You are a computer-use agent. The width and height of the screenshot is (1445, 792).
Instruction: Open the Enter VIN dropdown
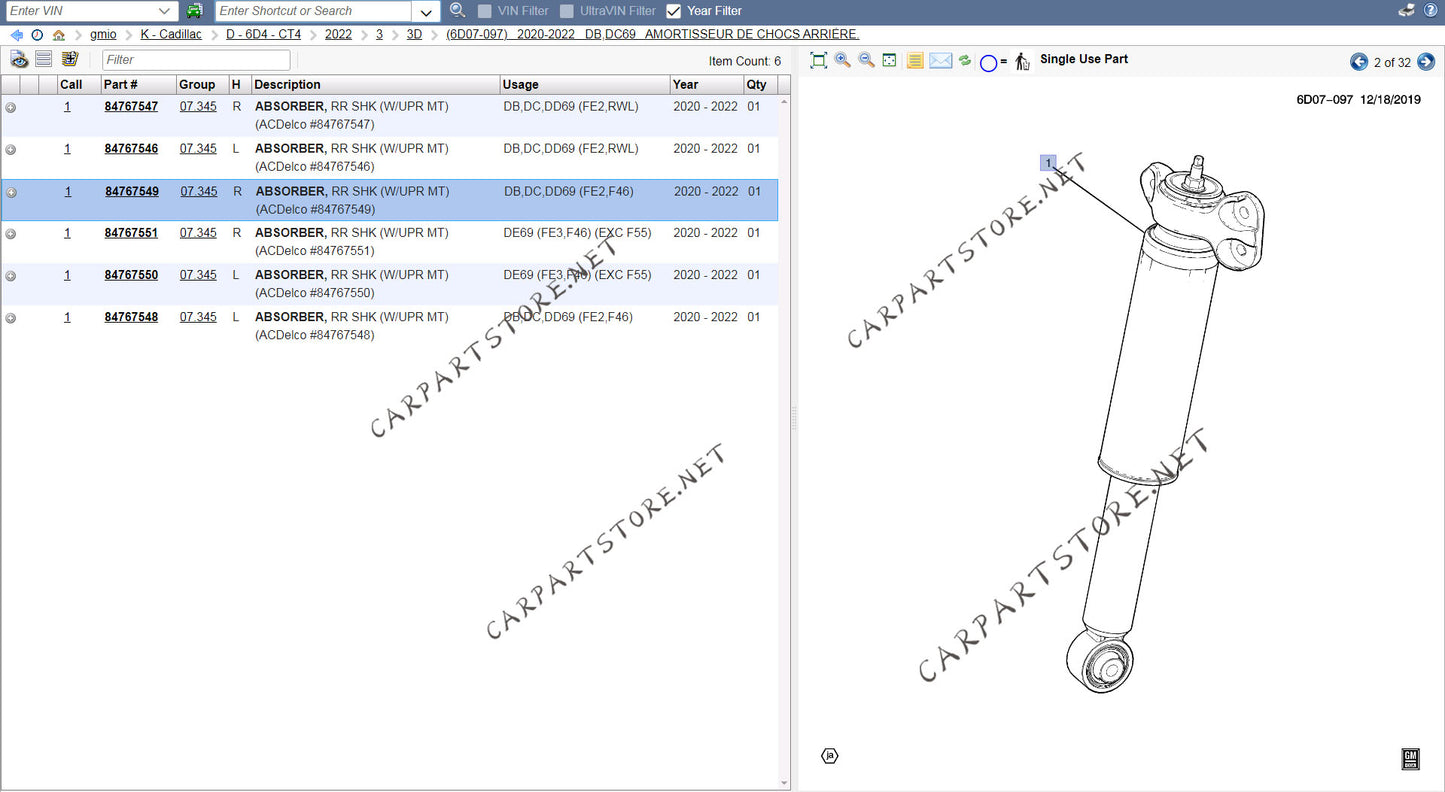165,11
